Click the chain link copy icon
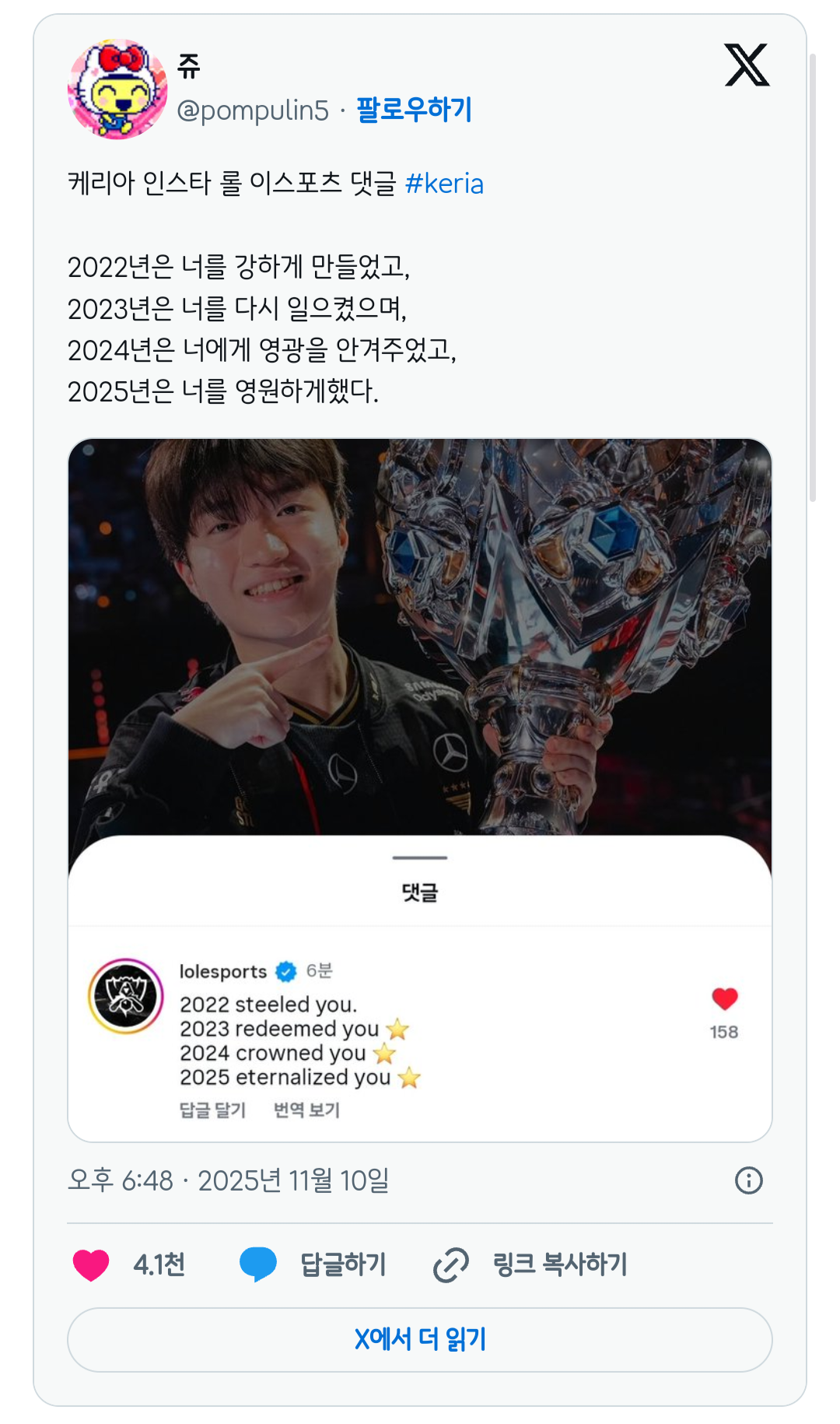The width and height of the screenshot is (840, 1424). tap(451, 1264)
